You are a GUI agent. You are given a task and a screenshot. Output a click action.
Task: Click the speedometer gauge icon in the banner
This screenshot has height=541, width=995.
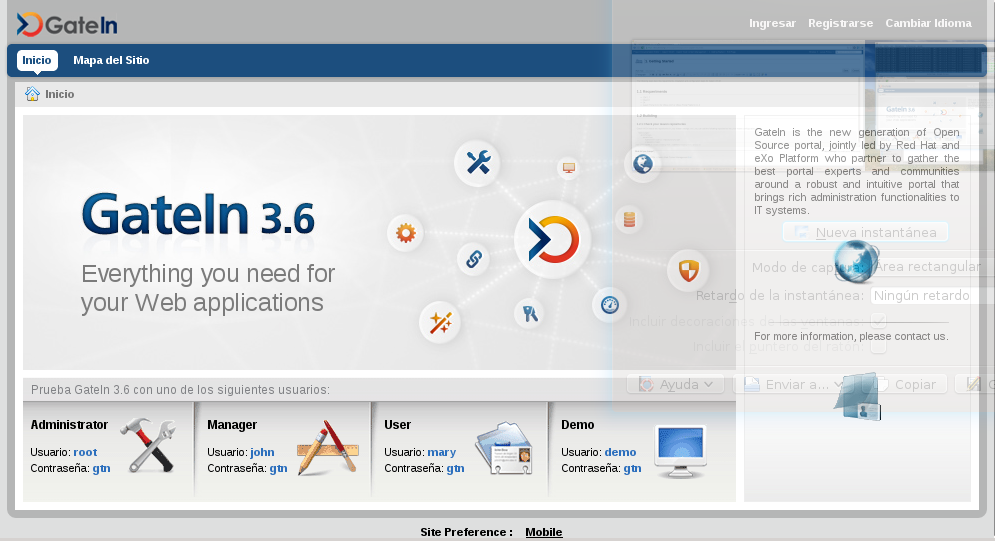(609, 304)
